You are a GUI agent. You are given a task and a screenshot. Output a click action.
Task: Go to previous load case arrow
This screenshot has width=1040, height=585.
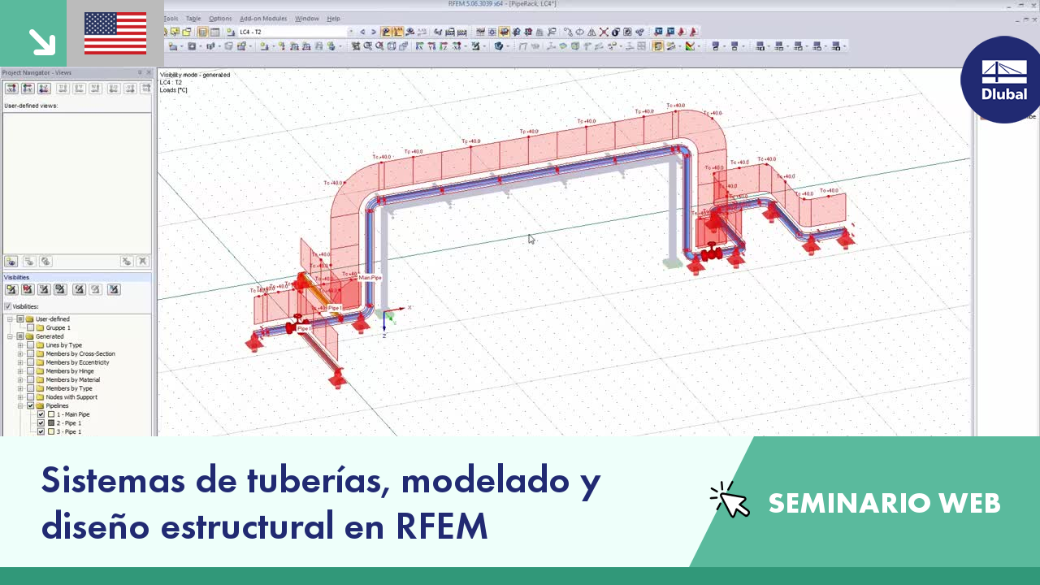click(362, 32)
